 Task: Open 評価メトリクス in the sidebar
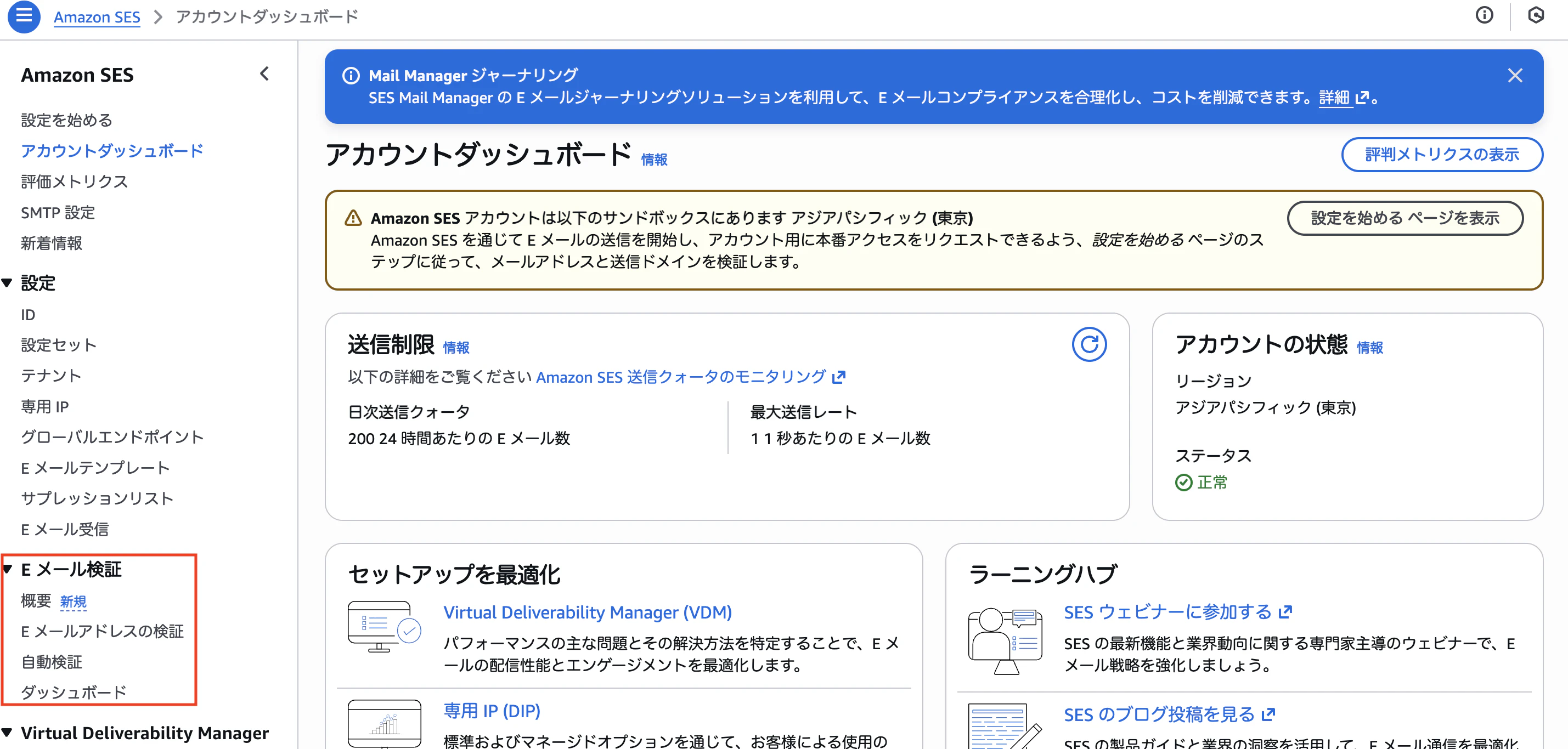(x=74, y=181)
